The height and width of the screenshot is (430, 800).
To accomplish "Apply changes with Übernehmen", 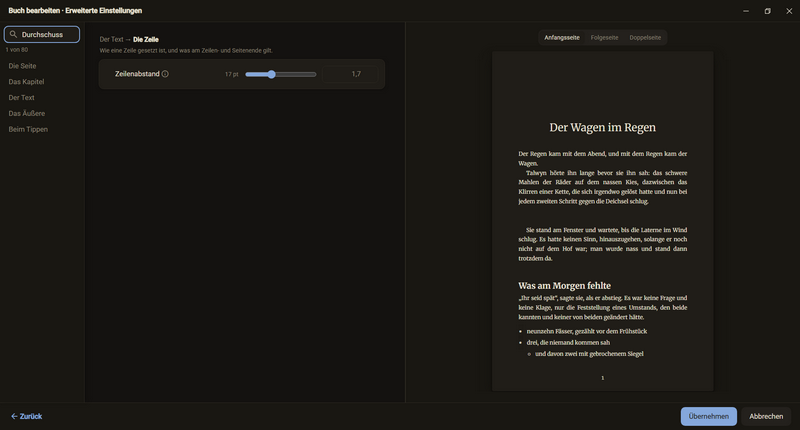I will [709, 416].
